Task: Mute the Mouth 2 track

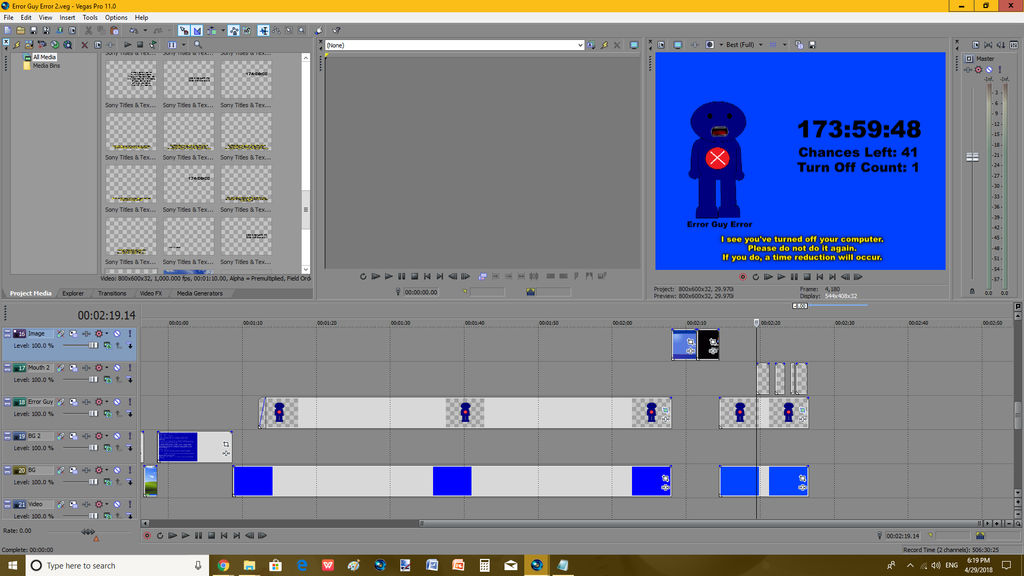Action: [116, 367]
